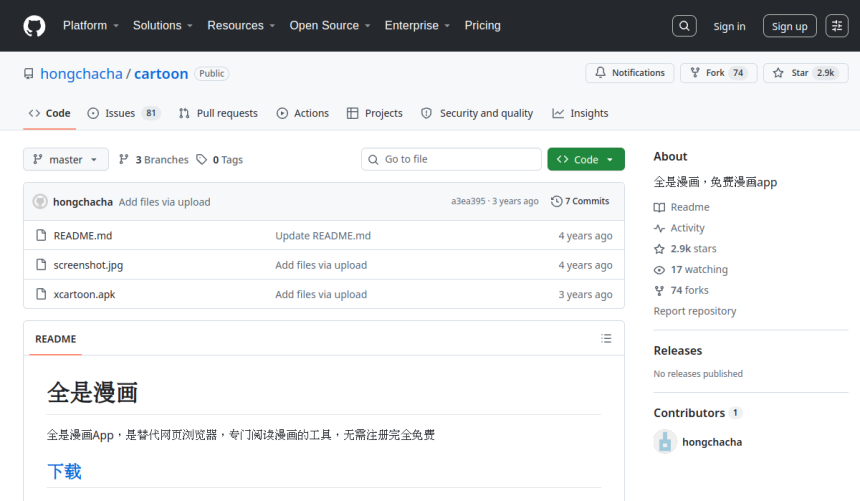The height and width of the screenshot is (501, 860).
Task: Open the Insights tab
Action: [x=580, y=113]
